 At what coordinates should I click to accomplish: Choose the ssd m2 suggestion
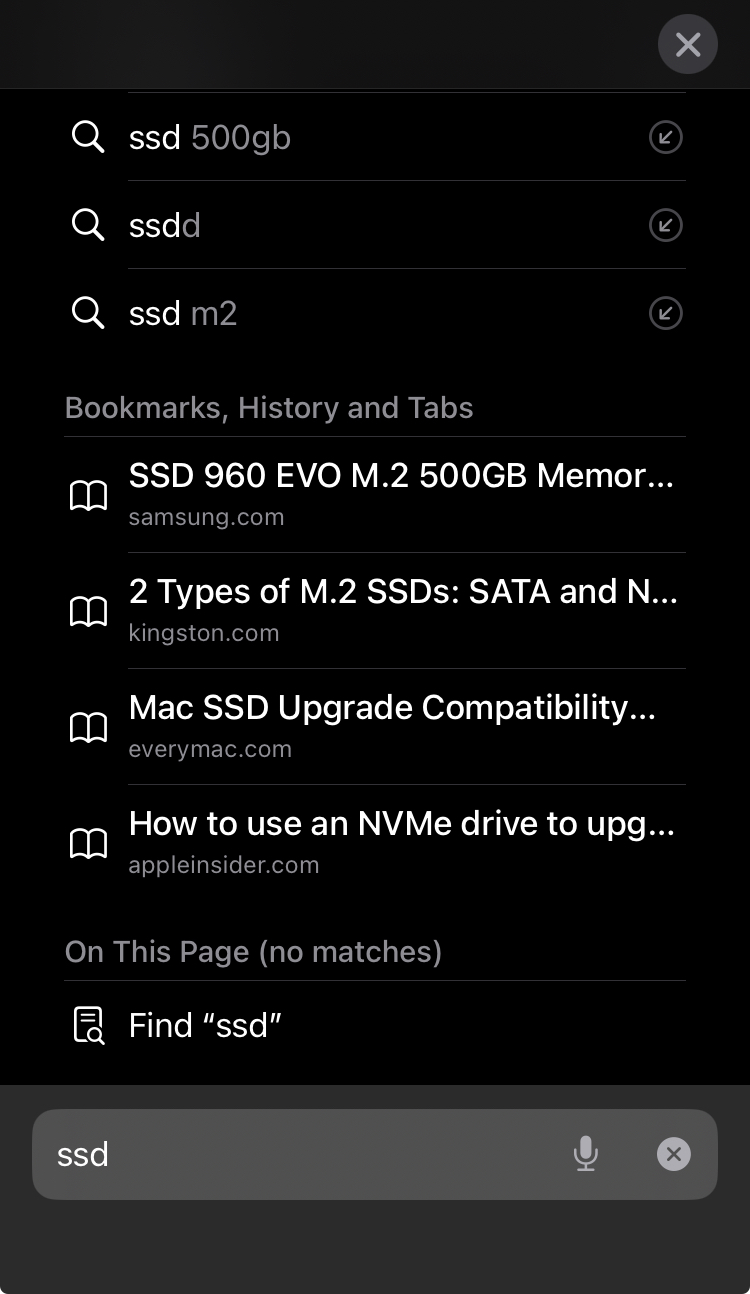375,313
